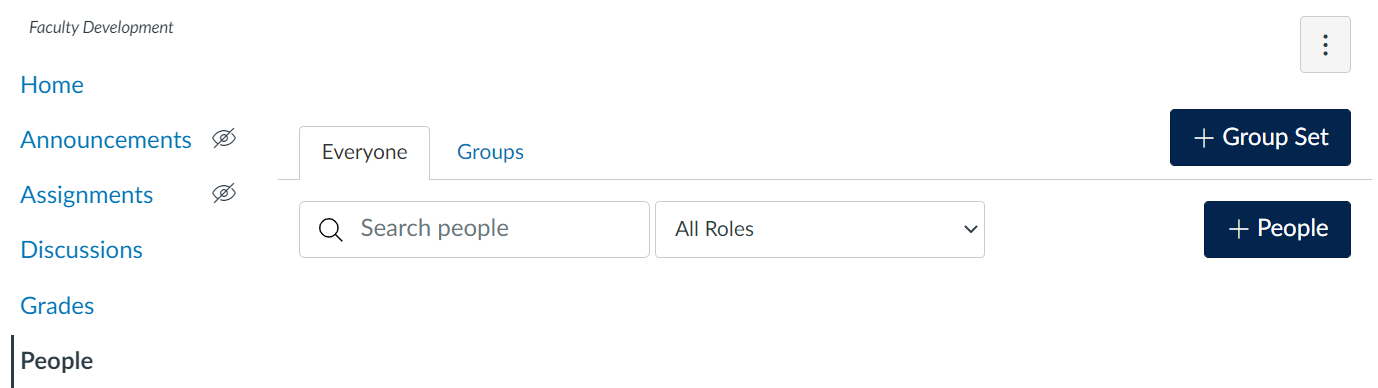1378x388 pixels.
Task: Navigate to Discussions
Action: [82, 250]
